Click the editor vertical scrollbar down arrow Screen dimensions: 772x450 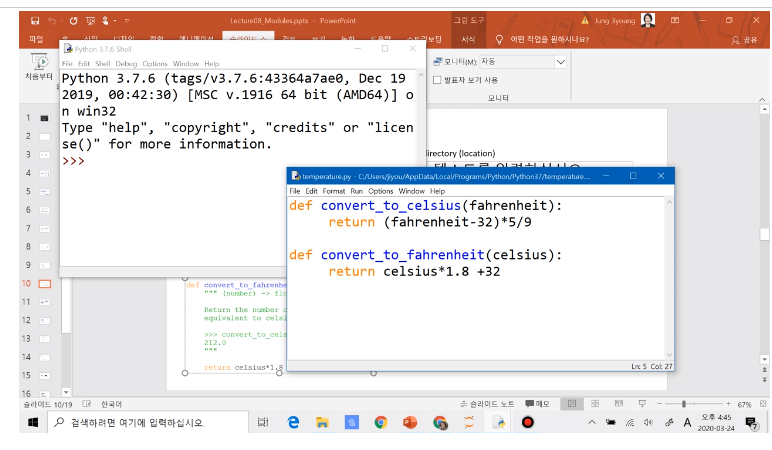click(669, 354)
